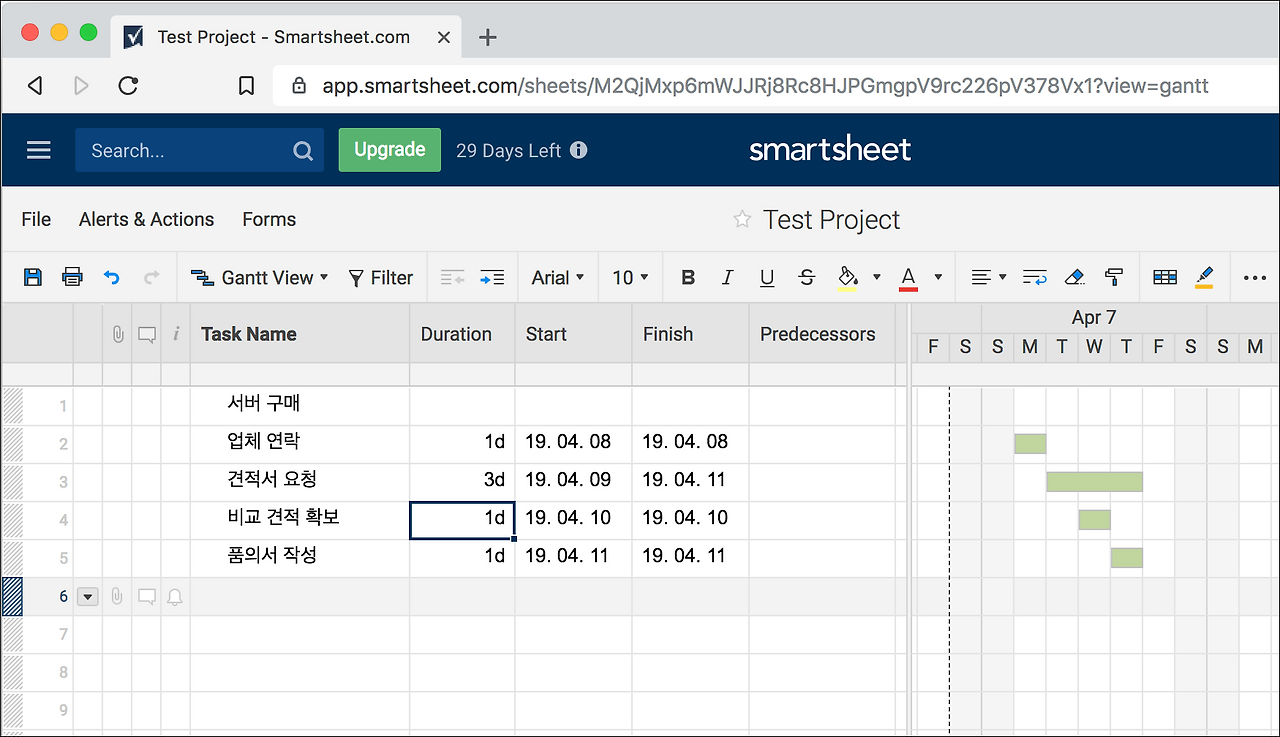The width and height of the screenshot is (1280, 737).
Task: Toggle italic formatting
Action: 727,277
